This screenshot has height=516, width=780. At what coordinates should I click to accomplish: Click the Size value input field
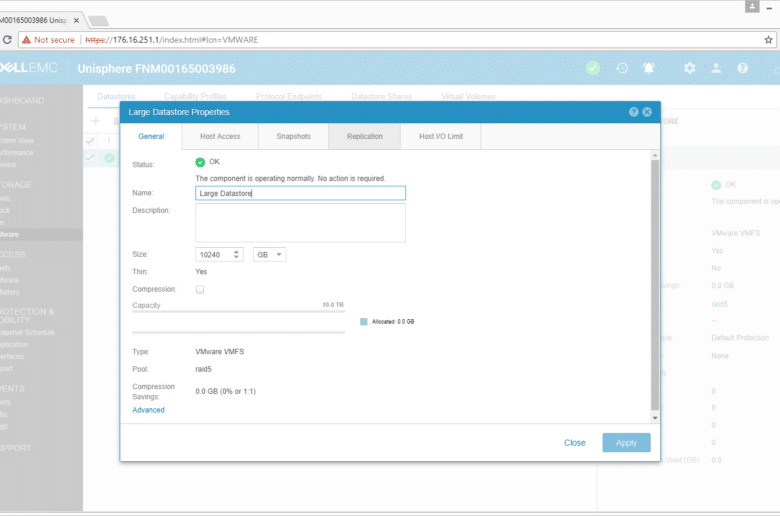[x=213, y=255]
